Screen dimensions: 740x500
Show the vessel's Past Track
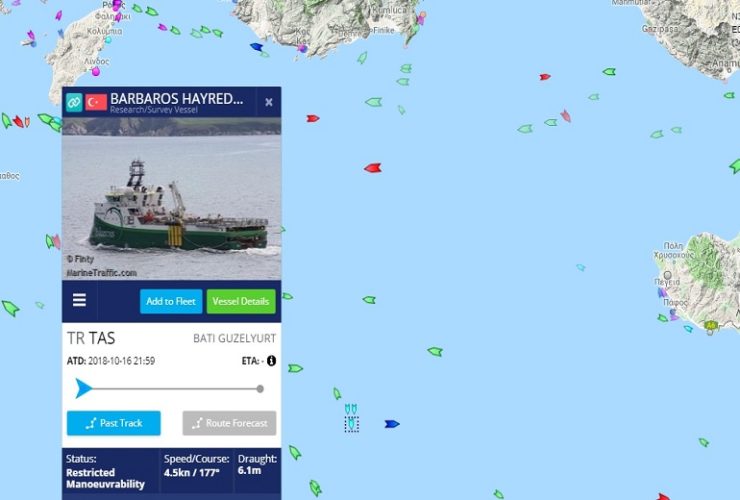[114, 423]
